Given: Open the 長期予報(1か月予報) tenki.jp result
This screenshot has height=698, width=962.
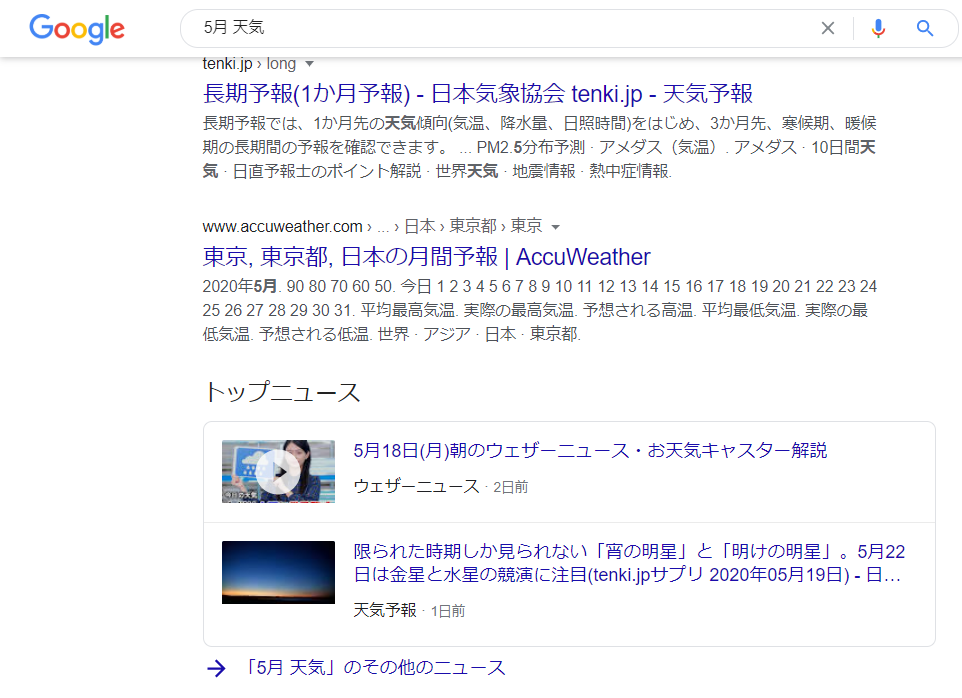Looking at the screenshot, I should coord(477,94).
